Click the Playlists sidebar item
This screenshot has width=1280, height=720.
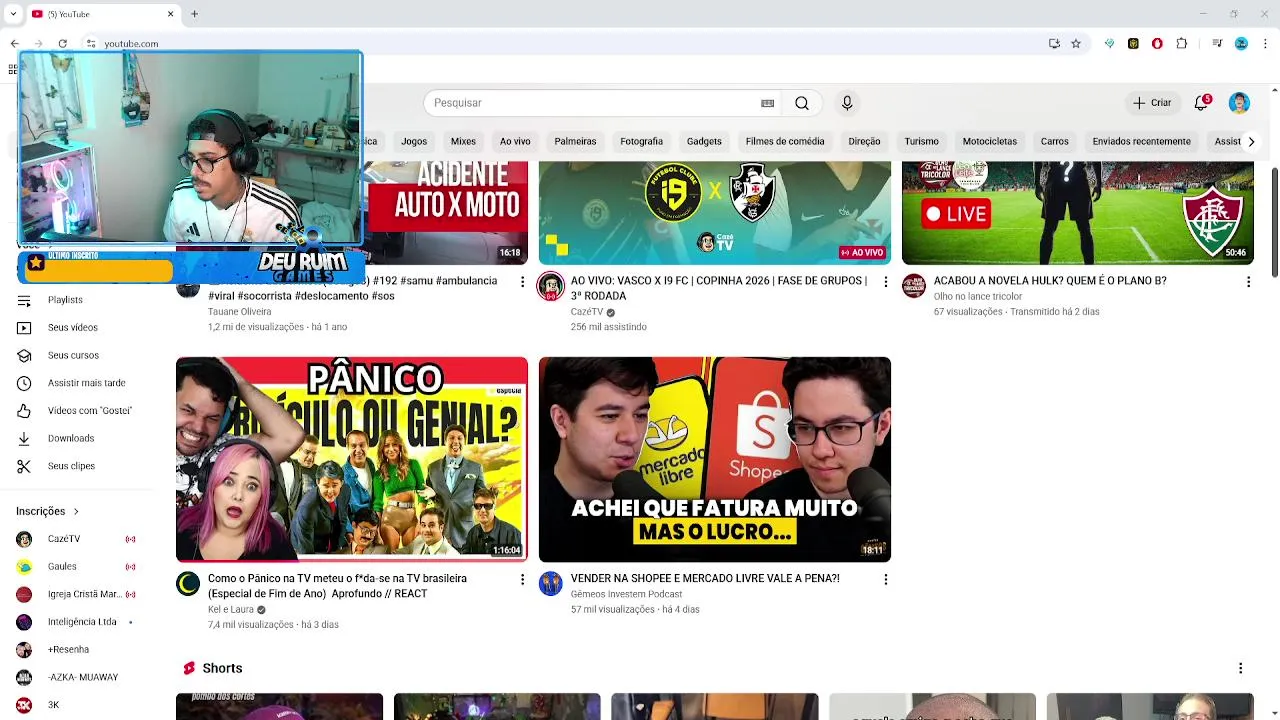point(65,300)
